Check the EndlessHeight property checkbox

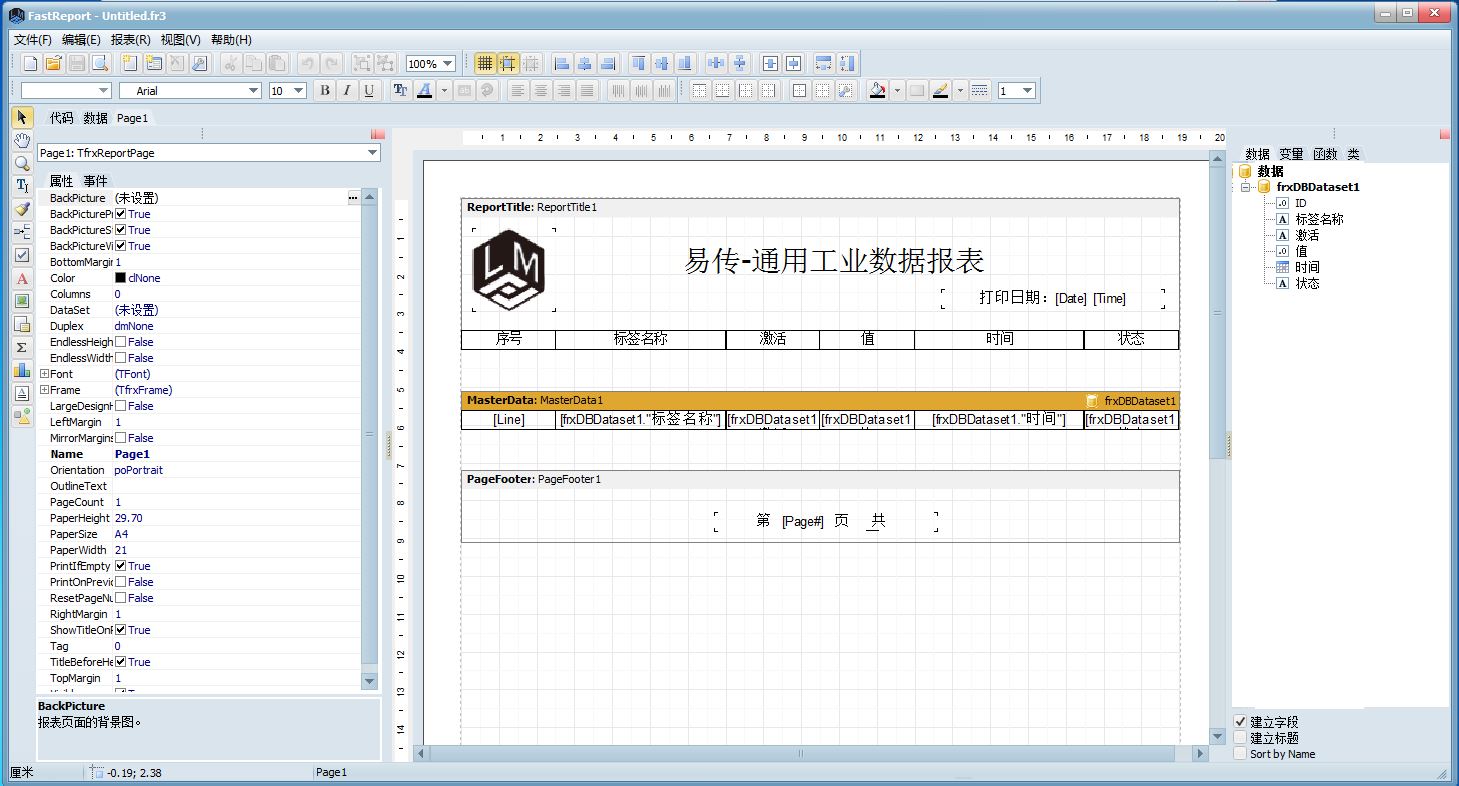point(121,342)
